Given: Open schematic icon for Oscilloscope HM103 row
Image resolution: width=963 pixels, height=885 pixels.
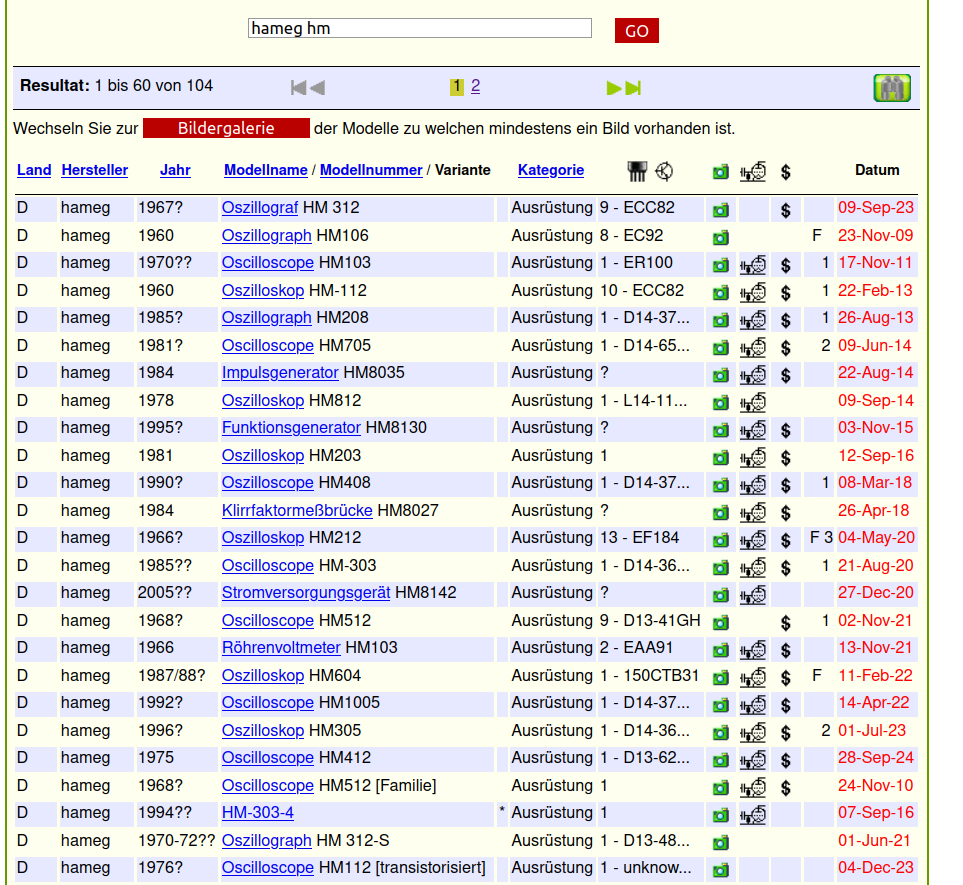Looking at the screenshot, I should 753,265.
